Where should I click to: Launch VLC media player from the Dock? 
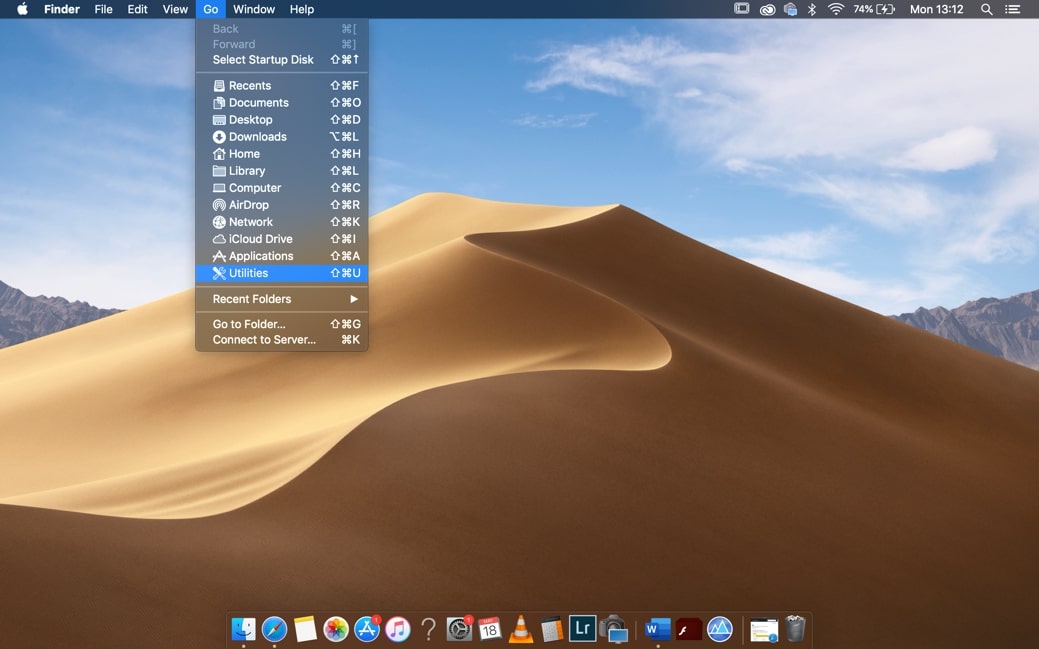click(x=520, y=628)
